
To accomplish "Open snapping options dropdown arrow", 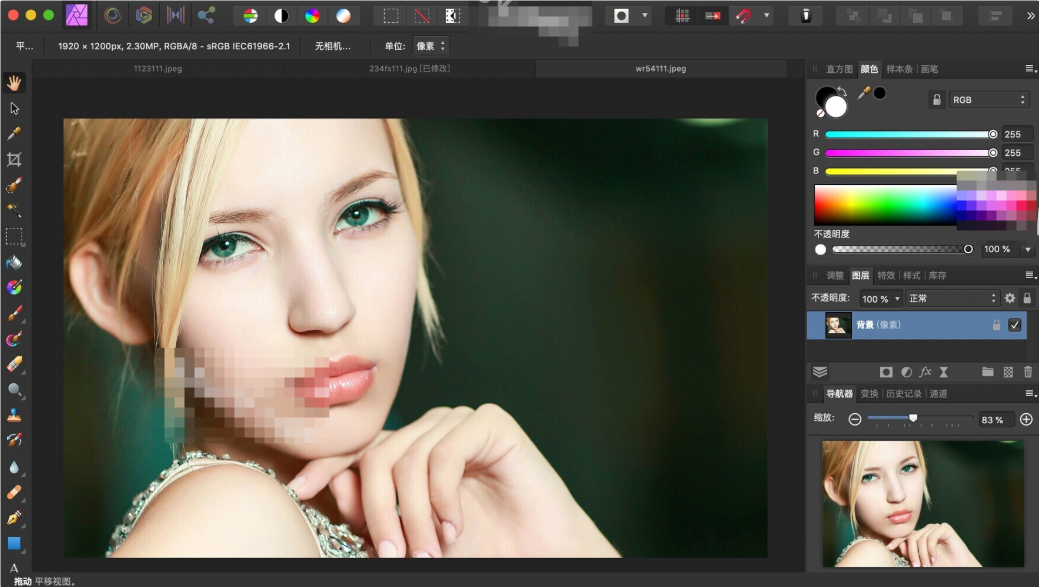I will pos(767,16).
